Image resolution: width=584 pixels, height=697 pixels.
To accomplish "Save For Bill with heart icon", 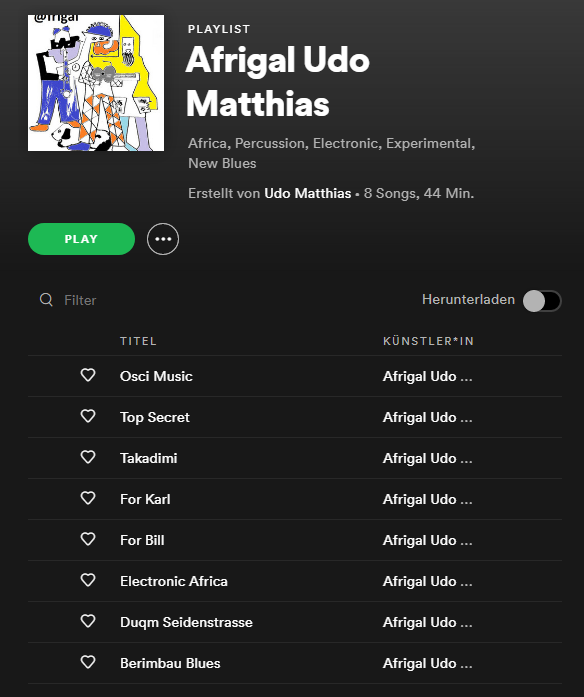I will tap(88, 539).
